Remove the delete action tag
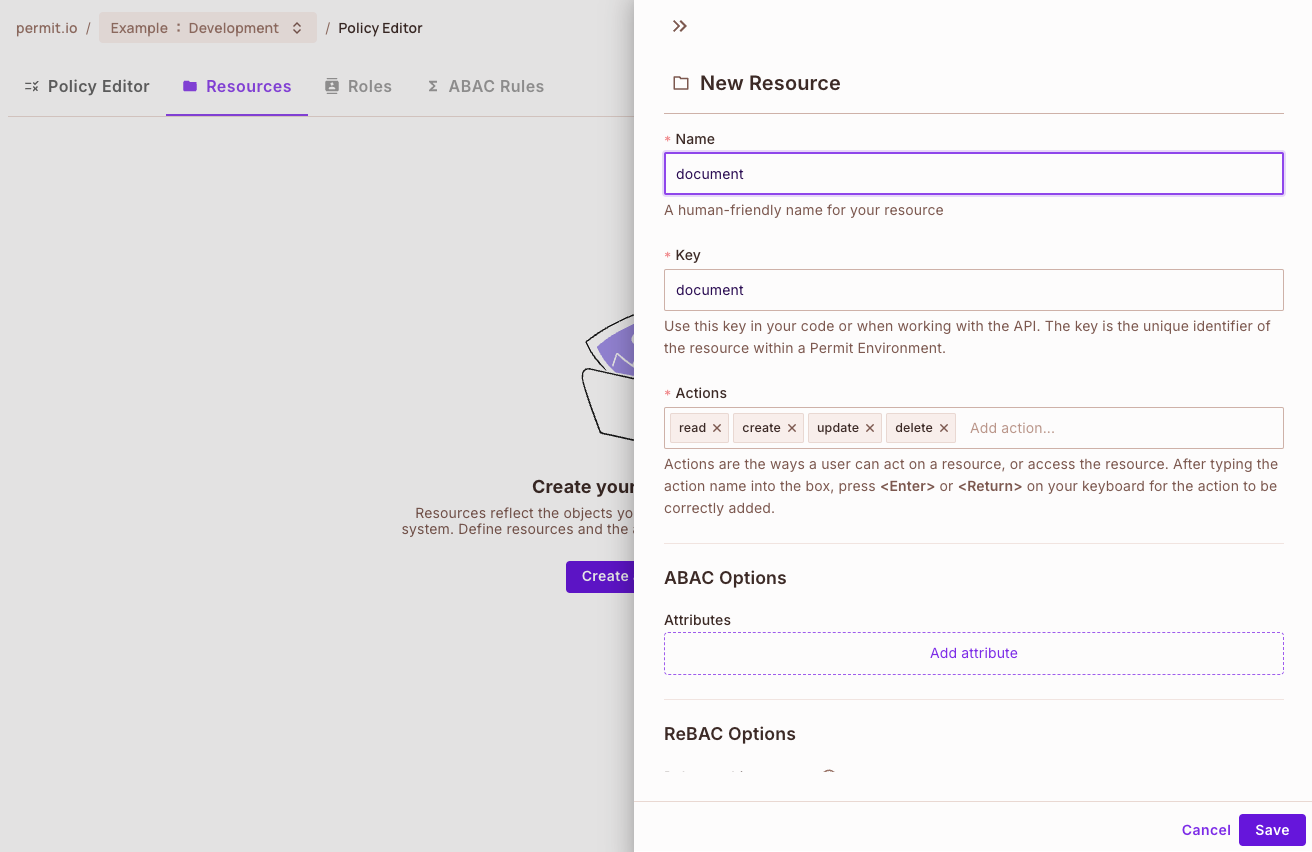Viewport: 1312px width, 852px height. tap(944, 427)
